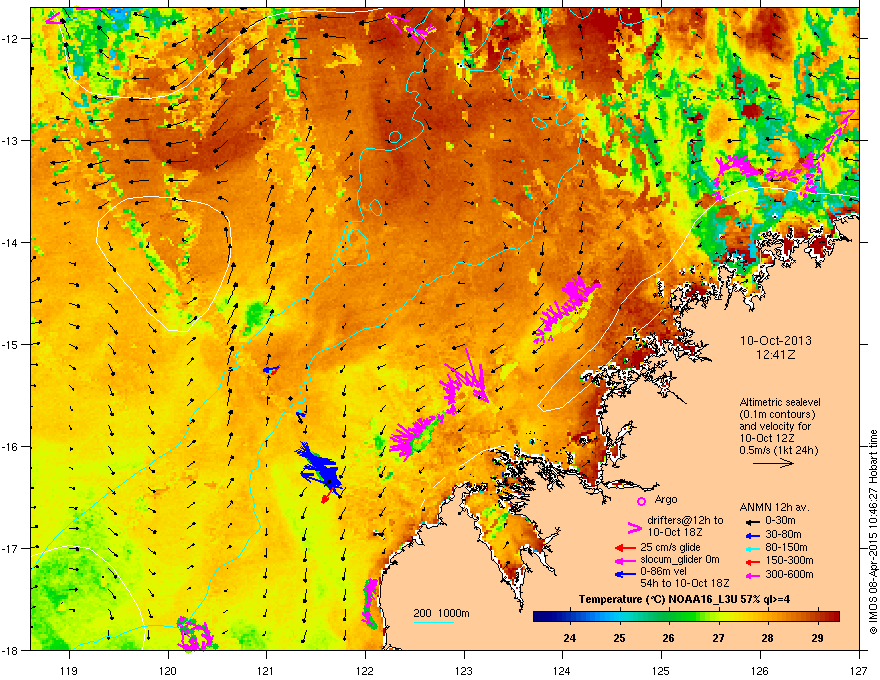The image size is (880, 680).
Task: Click the 'drifters@12h to' legend text
Action: [685, 520]
